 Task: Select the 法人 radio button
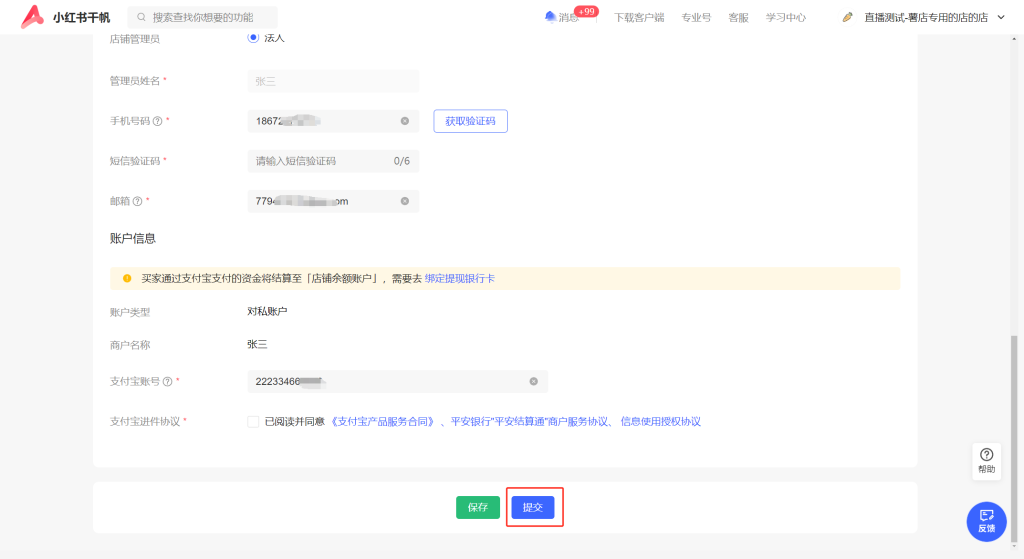point(253,38)
